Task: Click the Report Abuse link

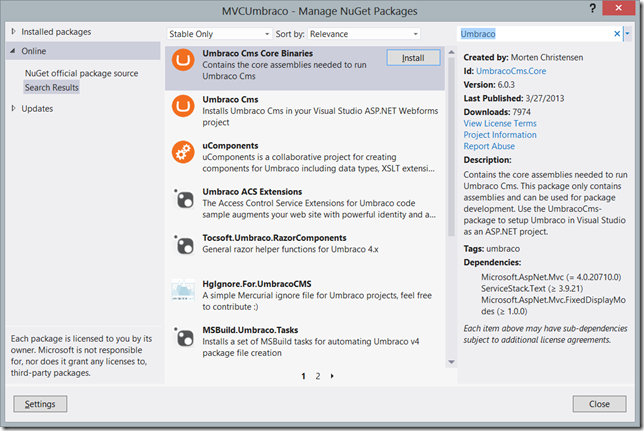Action: pyautogui.click(x=489, y=146)
